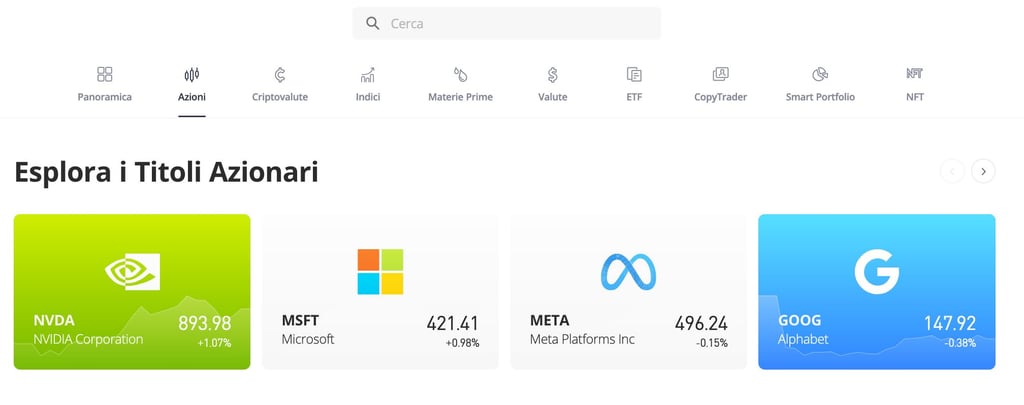1024x405 pixels.
Task: Open the Valute tab label
Action: tap(552, 97)
